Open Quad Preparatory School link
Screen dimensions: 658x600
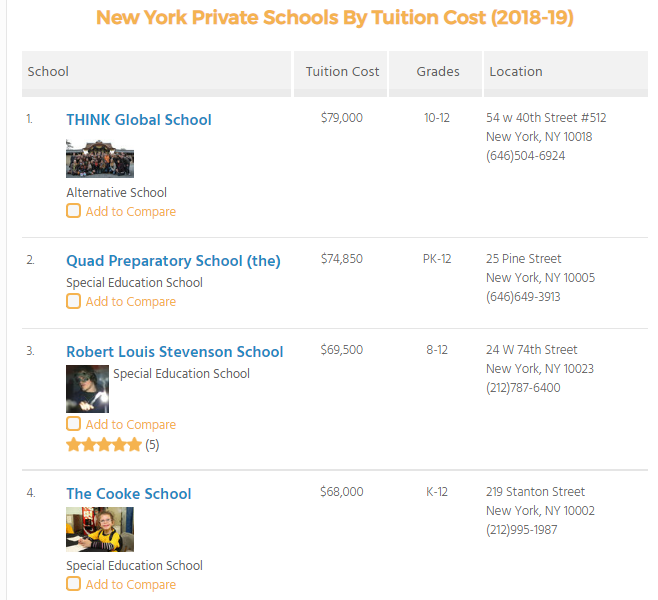click(x=173, y=261)
